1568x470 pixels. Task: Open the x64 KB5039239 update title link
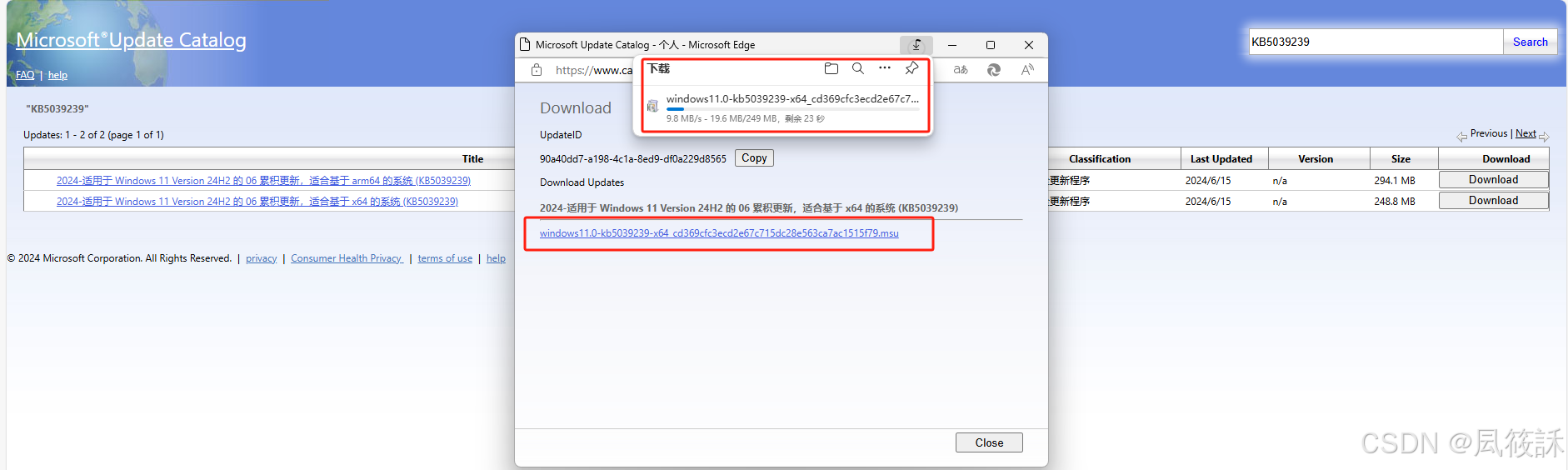[257, 201]
